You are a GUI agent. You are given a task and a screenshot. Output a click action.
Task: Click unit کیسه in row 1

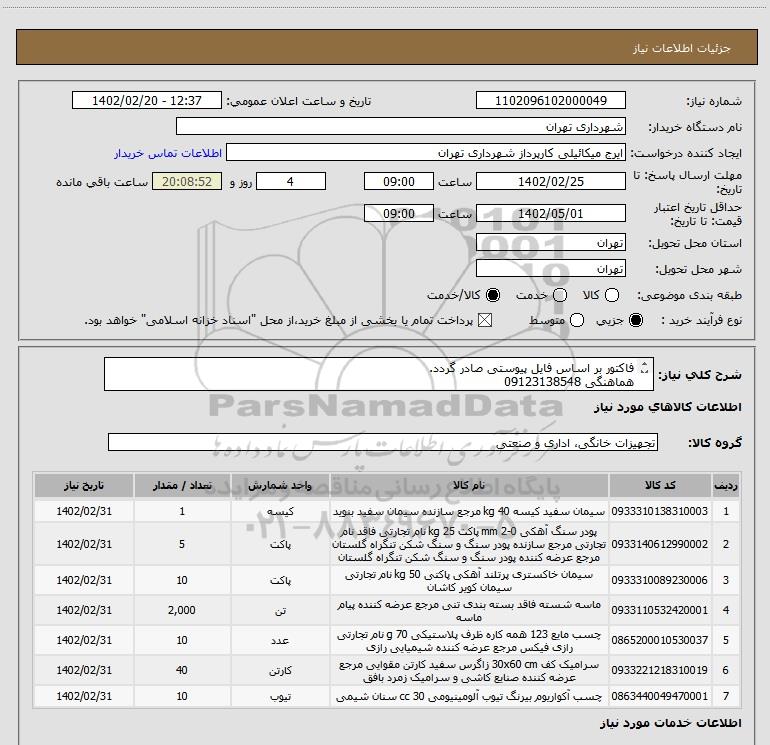280,511
